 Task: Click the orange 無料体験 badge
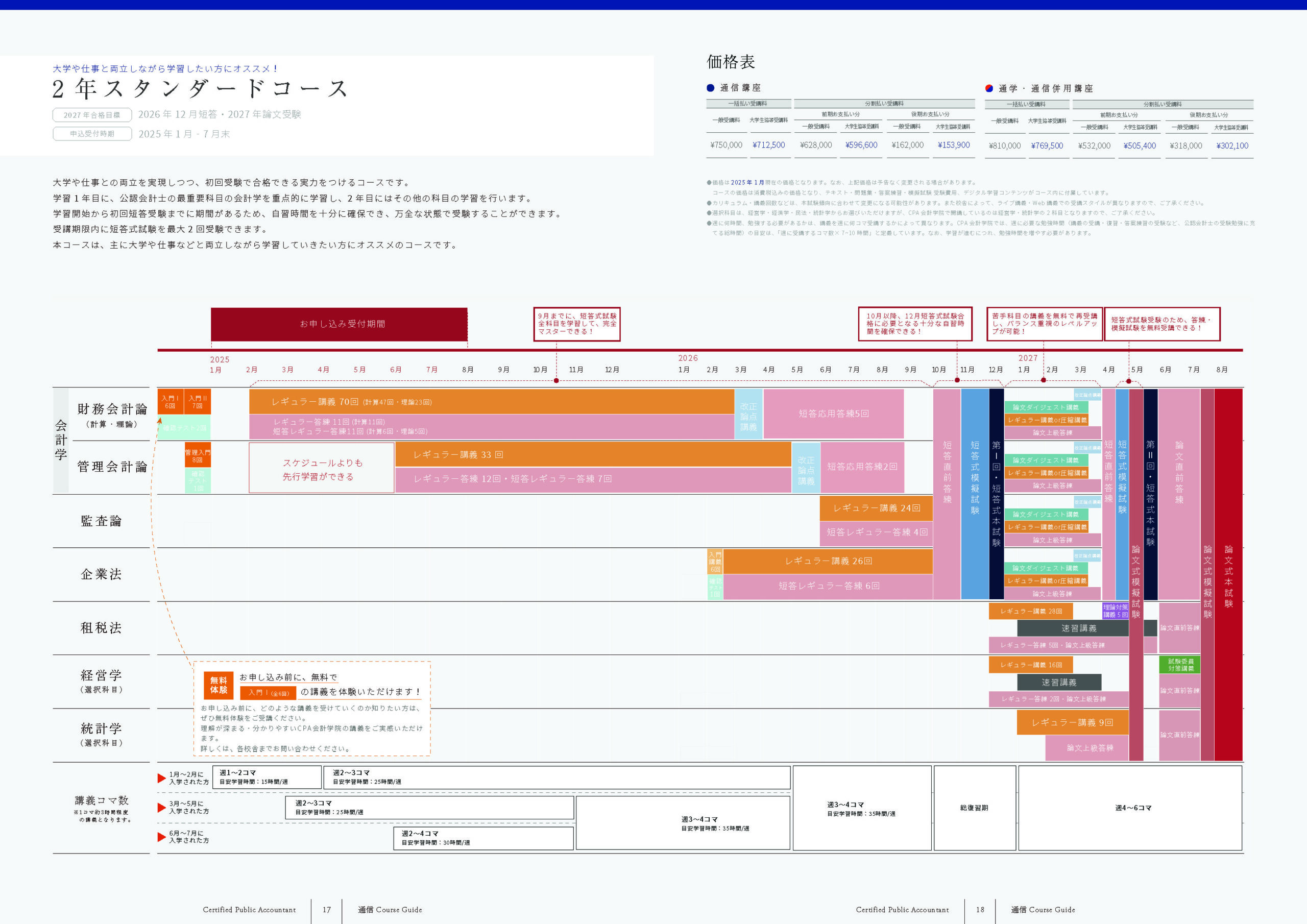tap(219, 685)
